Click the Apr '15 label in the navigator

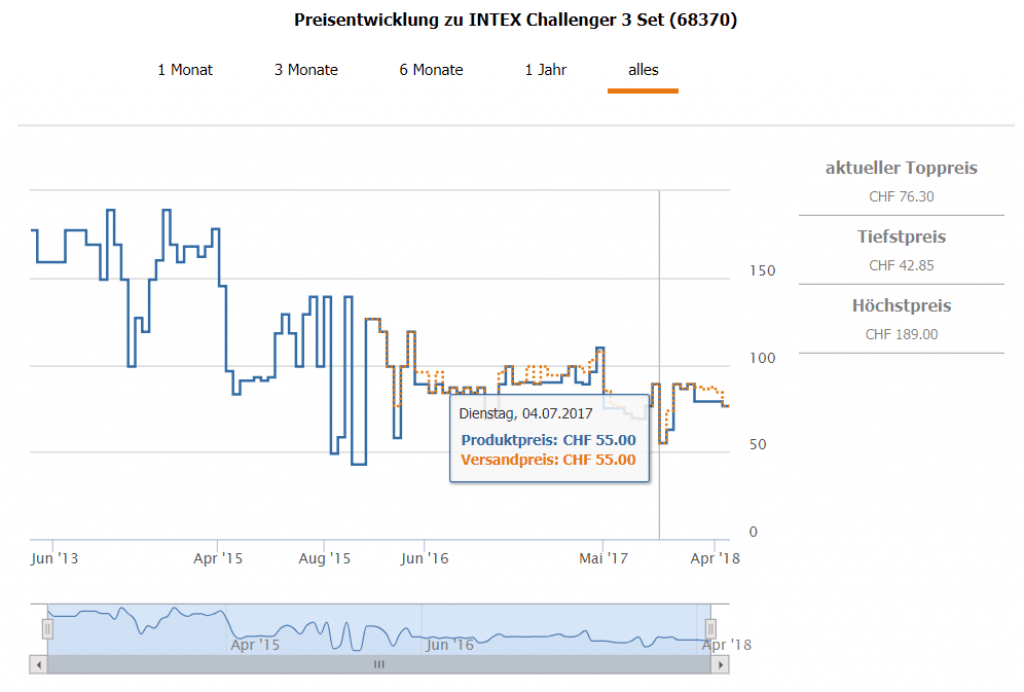pos(255,645)
